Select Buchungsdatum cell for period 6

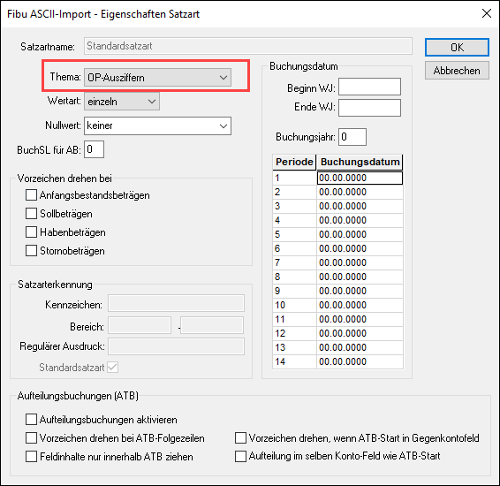click(360, 249)
